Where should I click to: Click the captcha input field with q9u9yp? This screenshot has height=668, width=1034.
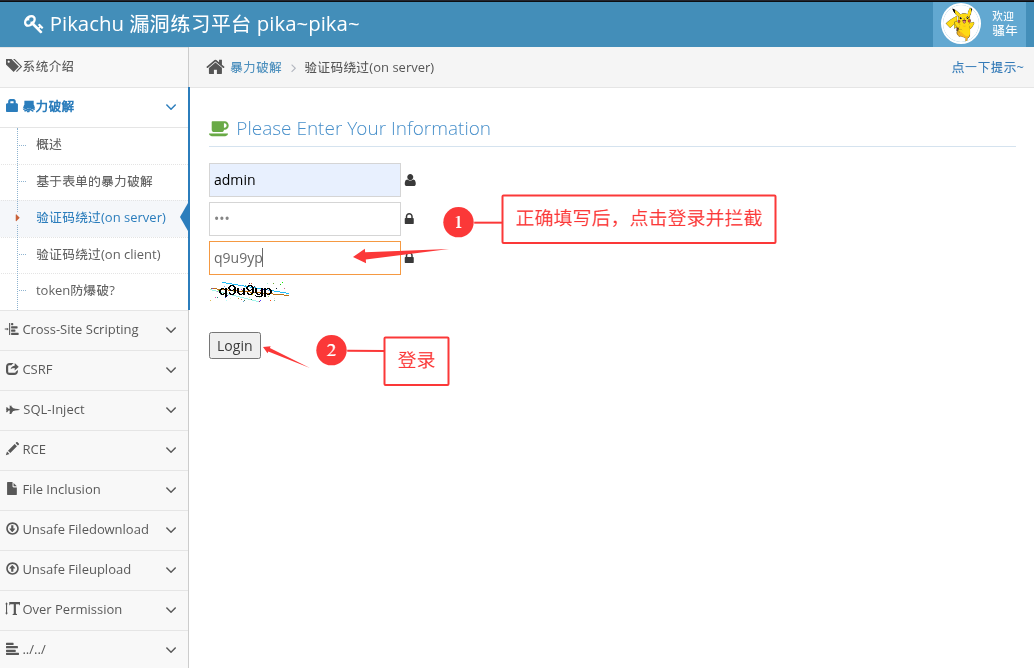pos(305,258)
